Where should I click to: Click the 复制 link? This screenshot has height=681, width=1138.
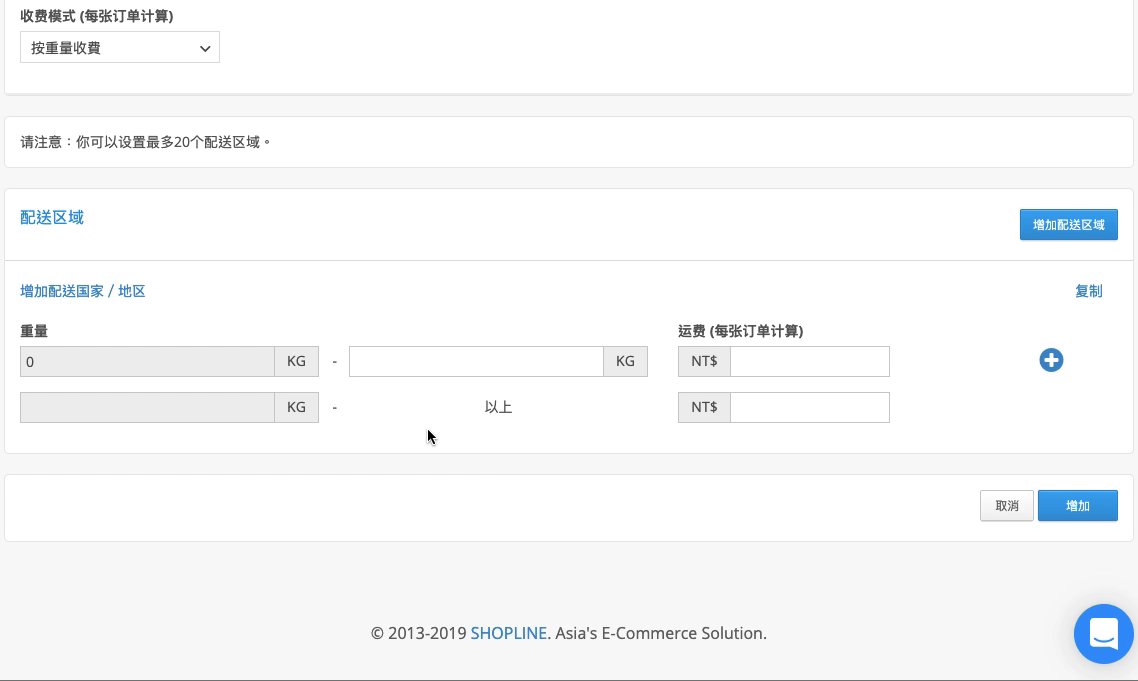click(x=1088, y=291)
